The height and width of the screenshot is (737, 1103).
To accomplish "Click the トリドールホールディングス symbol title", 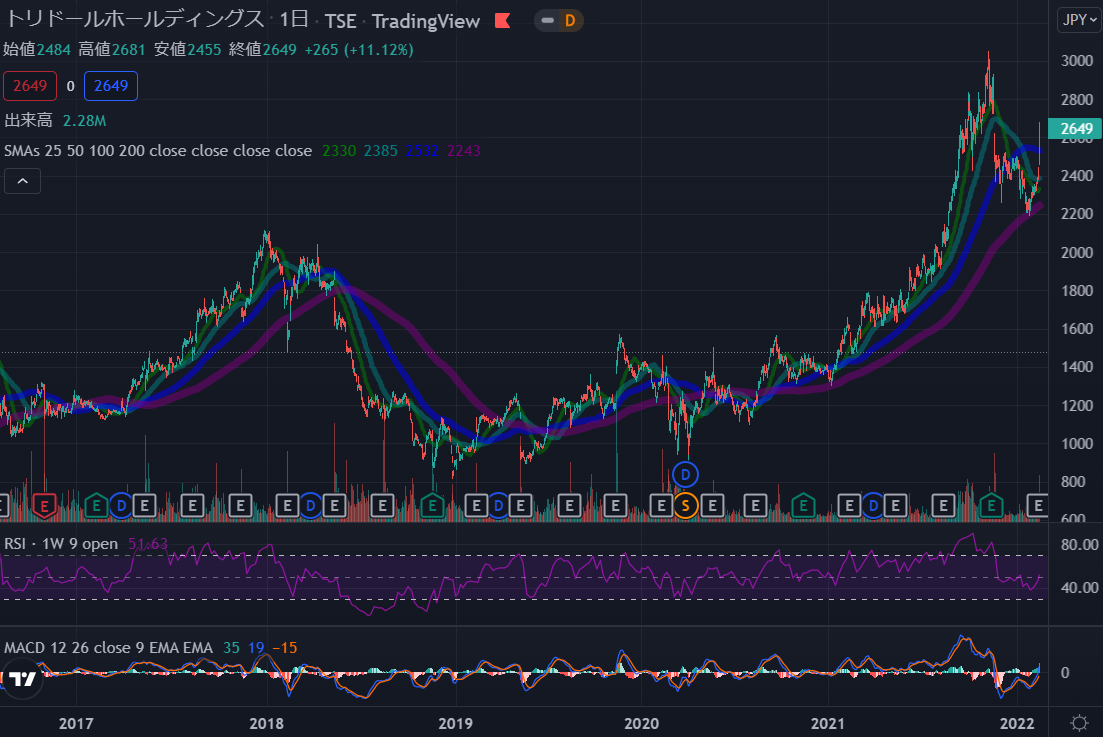I will (x=135, y=19).
